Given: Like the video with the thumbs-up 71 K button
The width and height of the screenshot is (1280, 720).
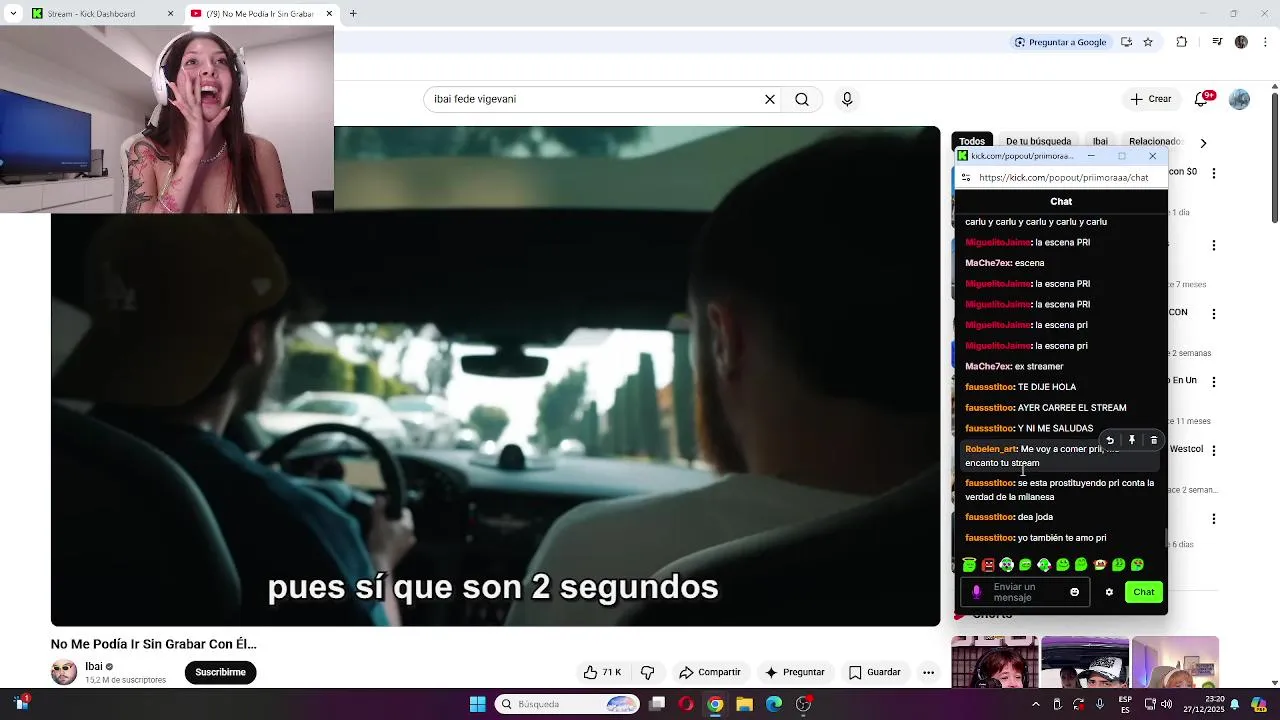Looking at the screenshot, I should 602,672.
